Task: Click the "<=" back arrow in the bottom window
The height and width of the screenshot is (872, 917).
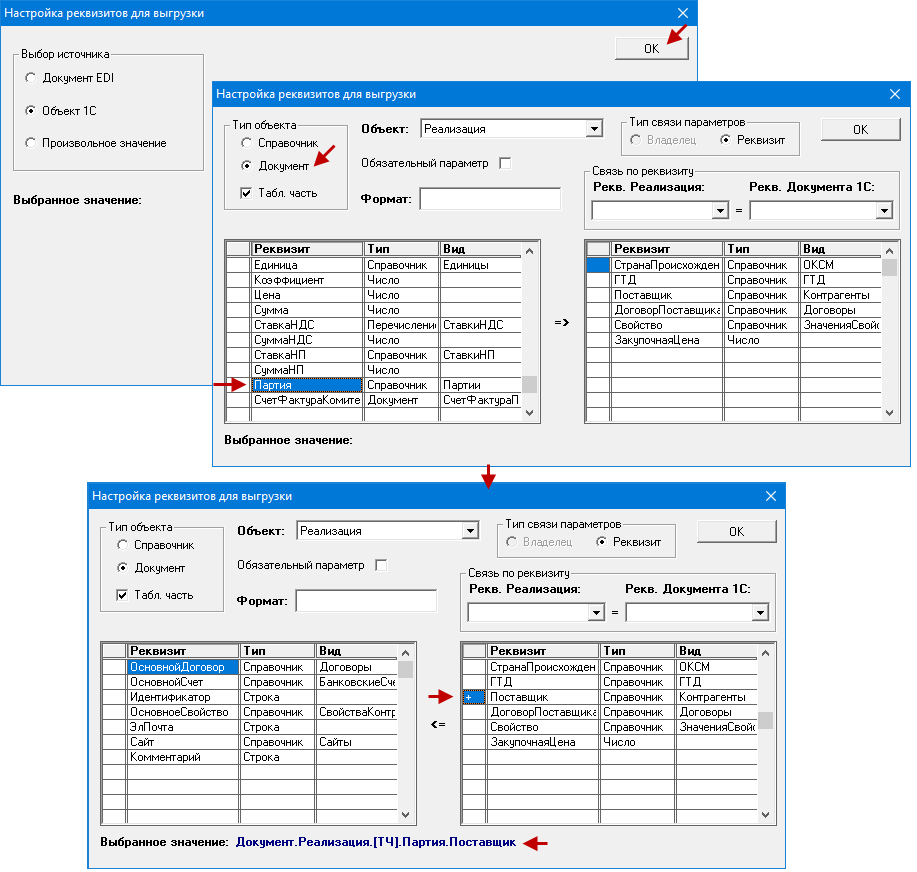Action: pos(438,724)
